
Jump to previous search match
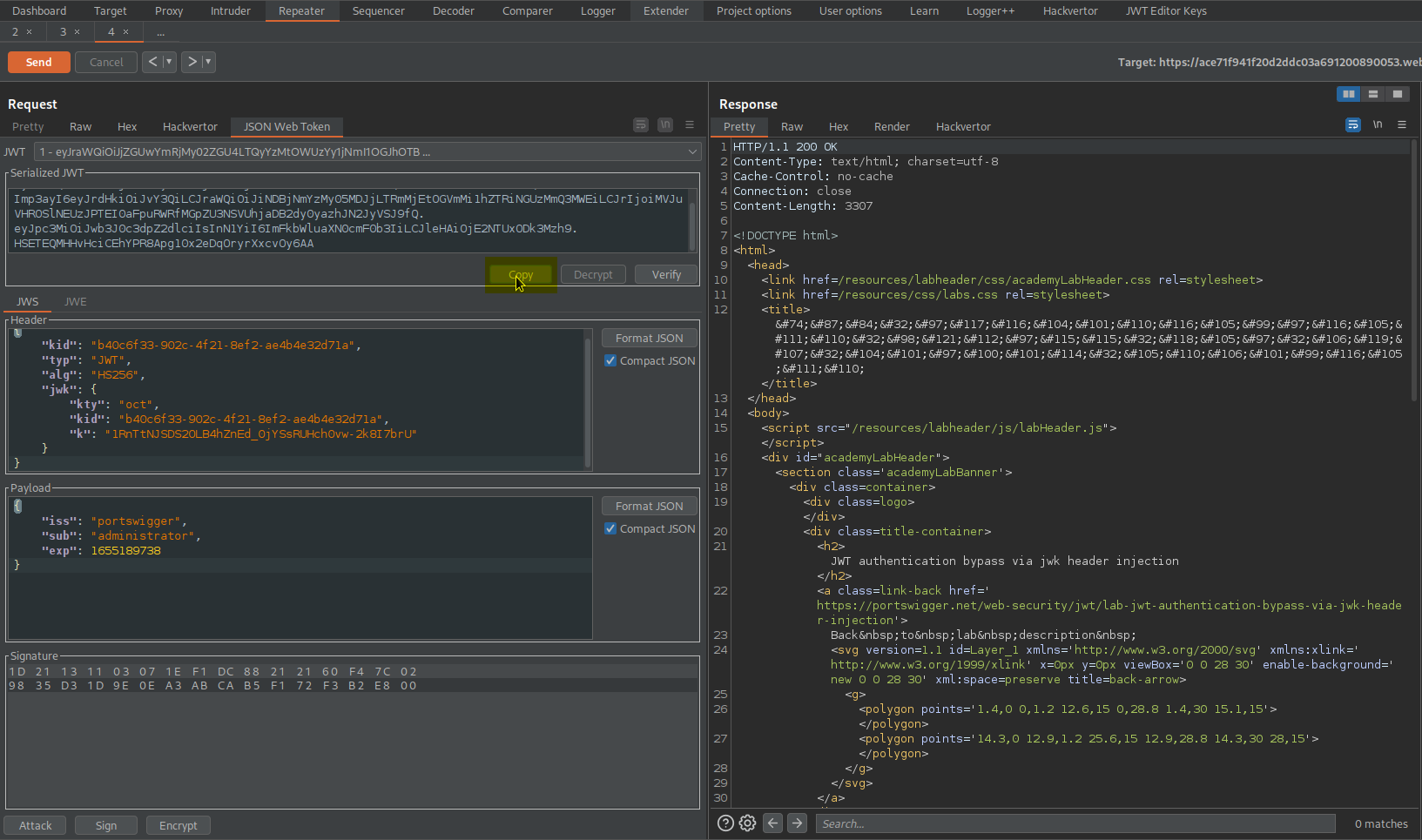coord(772,823)
